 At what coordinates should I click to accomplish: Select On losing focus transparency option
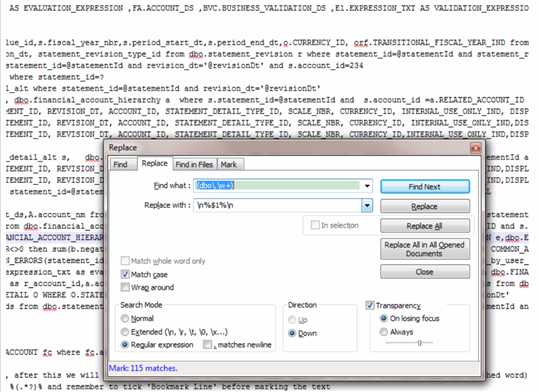383,318
